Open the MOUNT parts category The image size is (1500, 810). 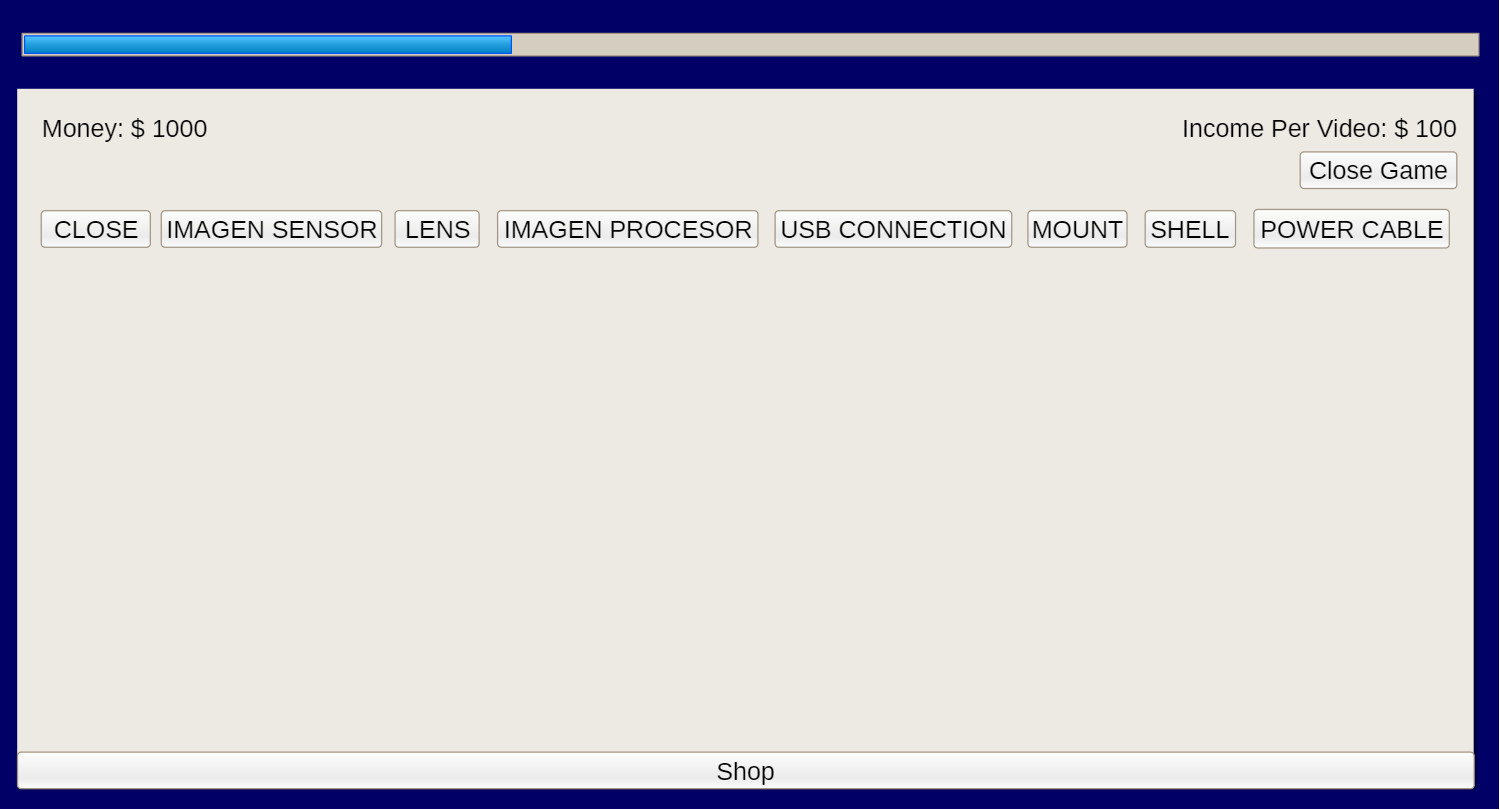tap(1077, 229)
